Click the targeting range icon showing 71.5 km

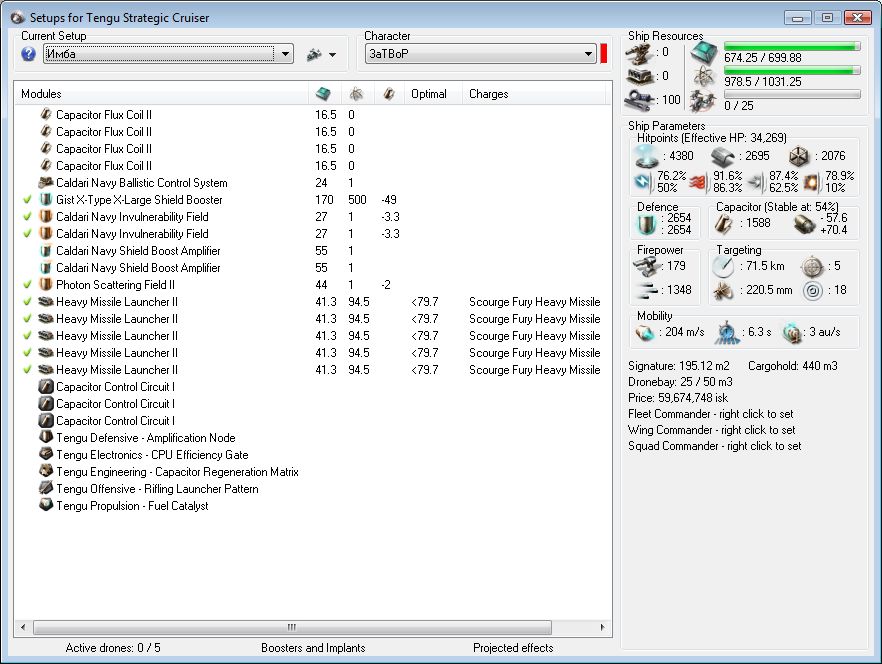pos(723,266)
